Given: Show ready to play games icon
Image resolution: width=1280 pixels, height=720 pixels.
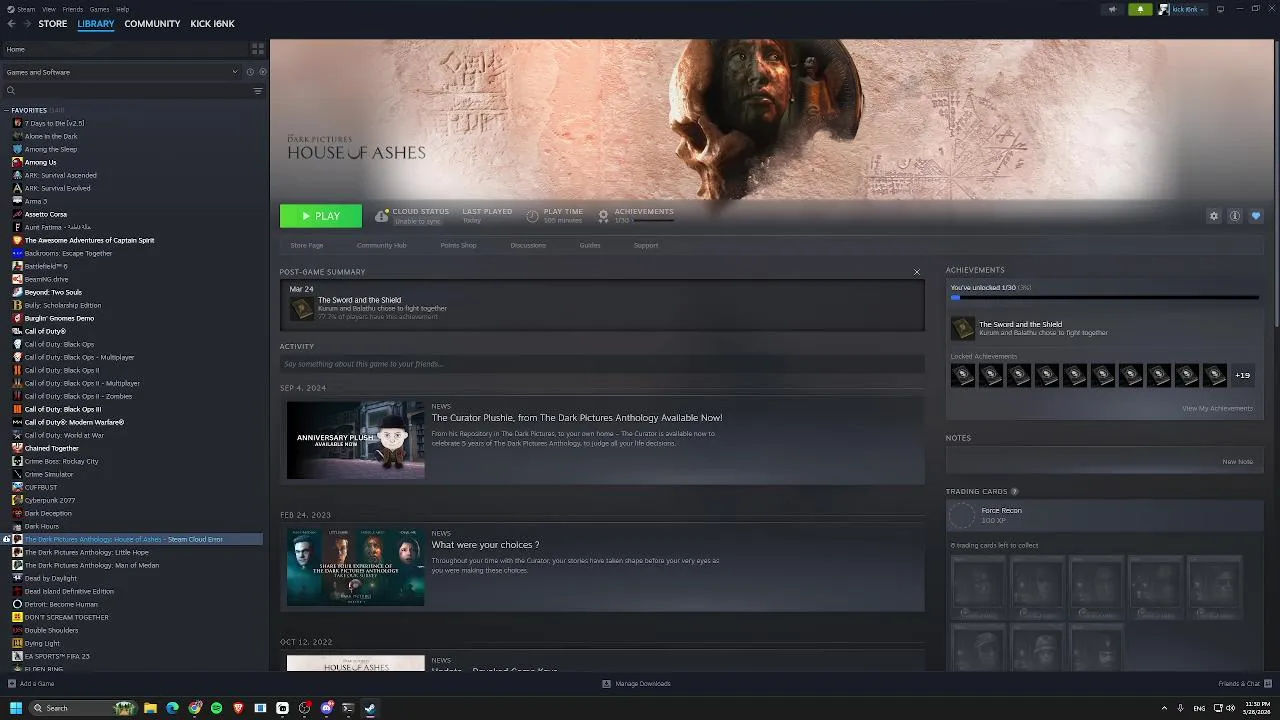Looking at the screenshot, I should (x=263, y=72).
